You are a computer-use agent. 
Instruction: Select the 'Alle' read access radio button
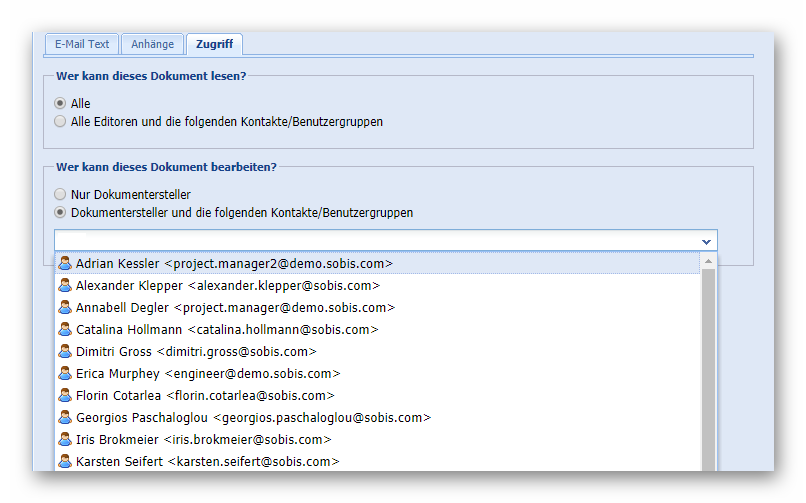61,104
